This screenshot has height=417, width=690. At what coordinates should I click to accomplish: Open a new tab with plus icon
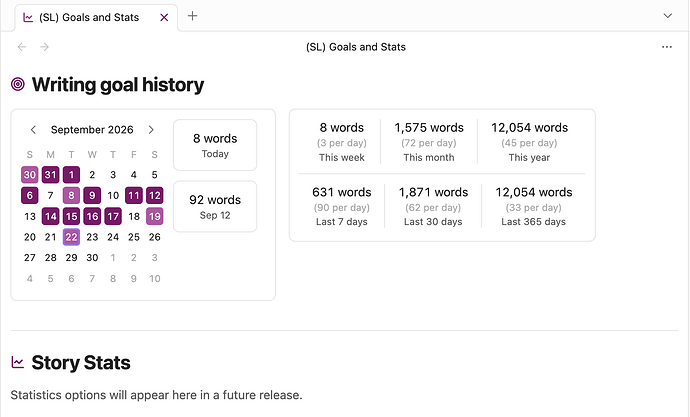pyautogui.click(x=192, y=16)
